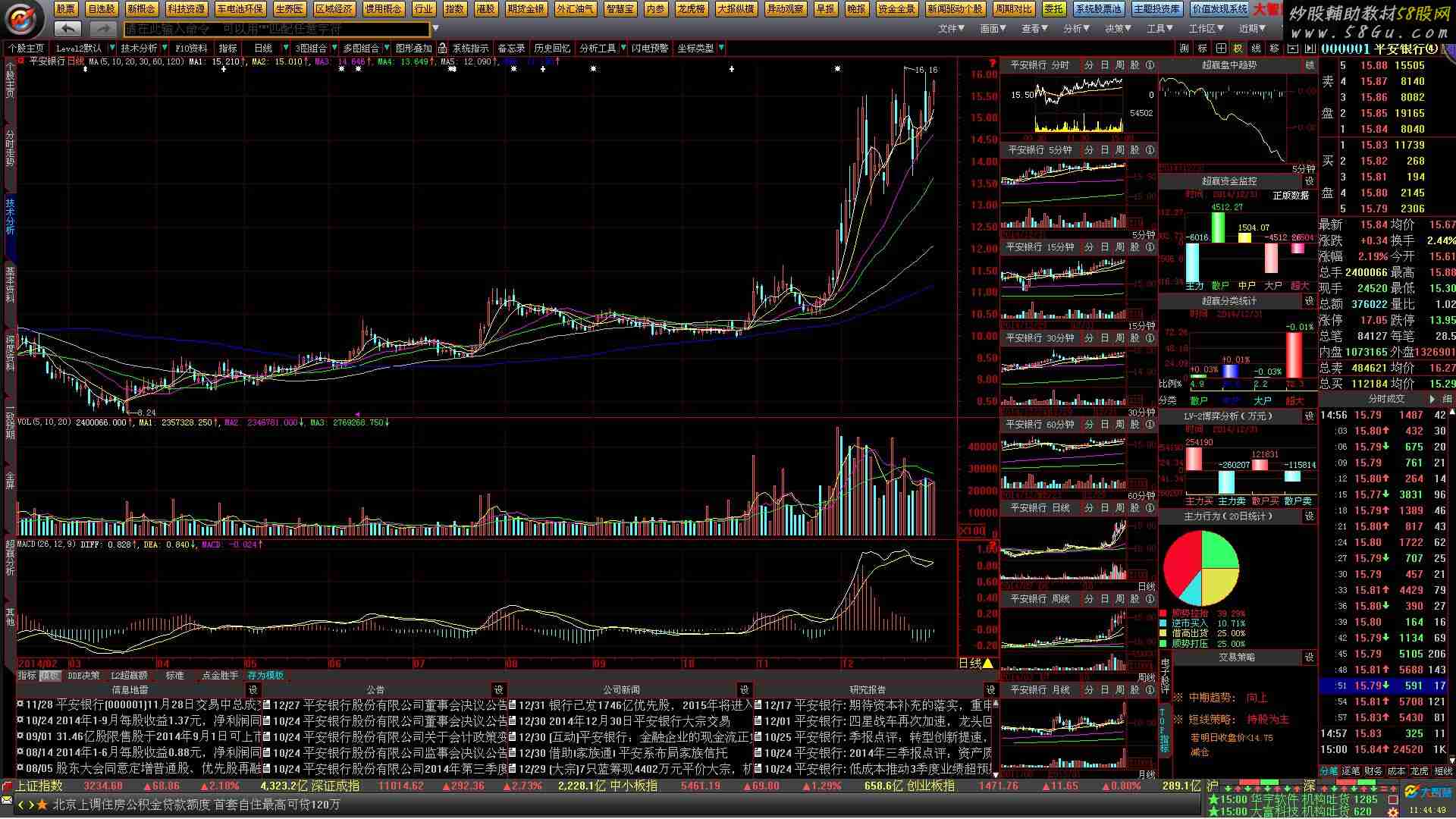Viewport: 1456px width, 819px height.
Task: Click the playback bar icon before stock code
Action: click(x=1310, y=48)
